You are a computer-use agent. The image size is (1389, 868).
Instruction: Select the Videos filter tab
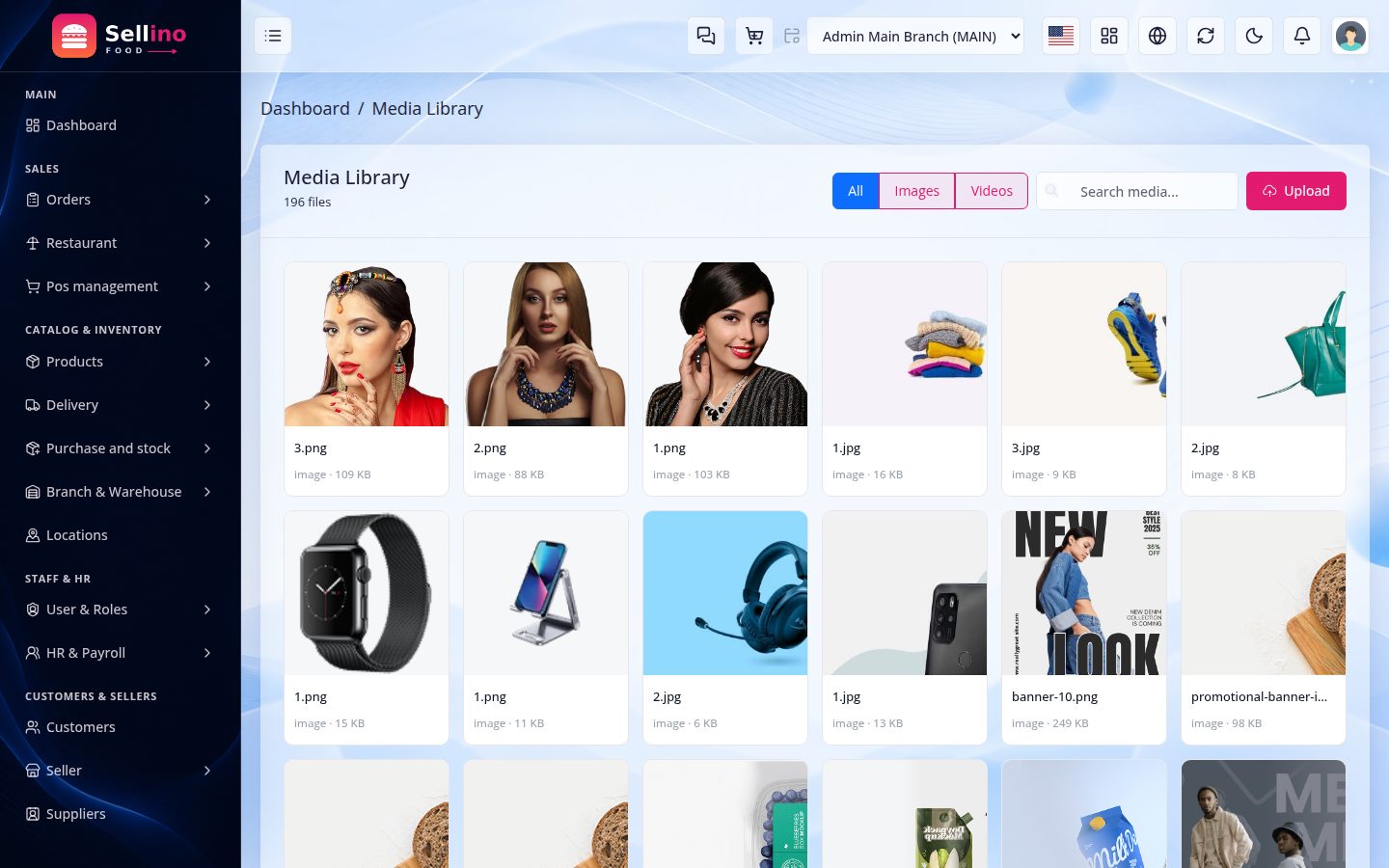pos(992,191)
